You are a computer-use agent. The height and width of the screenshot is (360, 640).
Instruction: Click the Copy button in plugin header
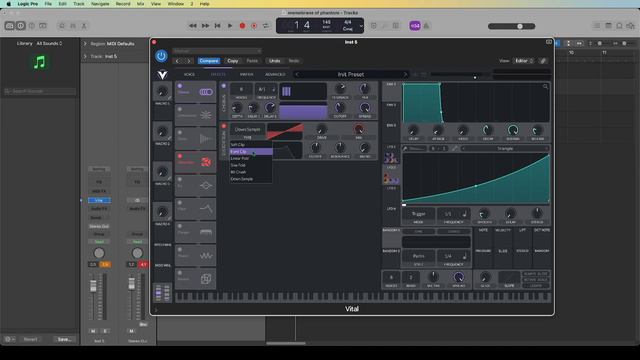pos(233,61)
